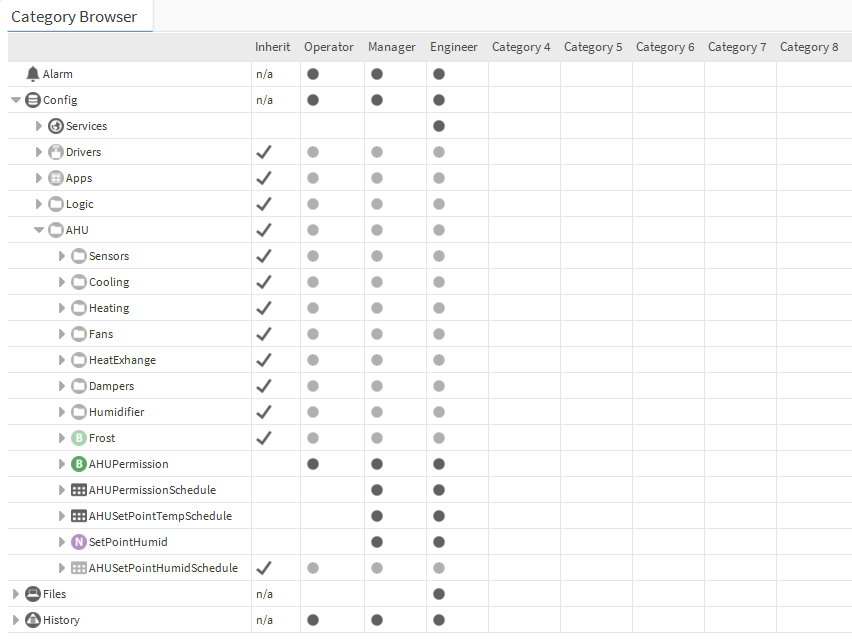Select the Frost boolean point icon
Screen dimensions: 852x639
(x=78, y=437)
